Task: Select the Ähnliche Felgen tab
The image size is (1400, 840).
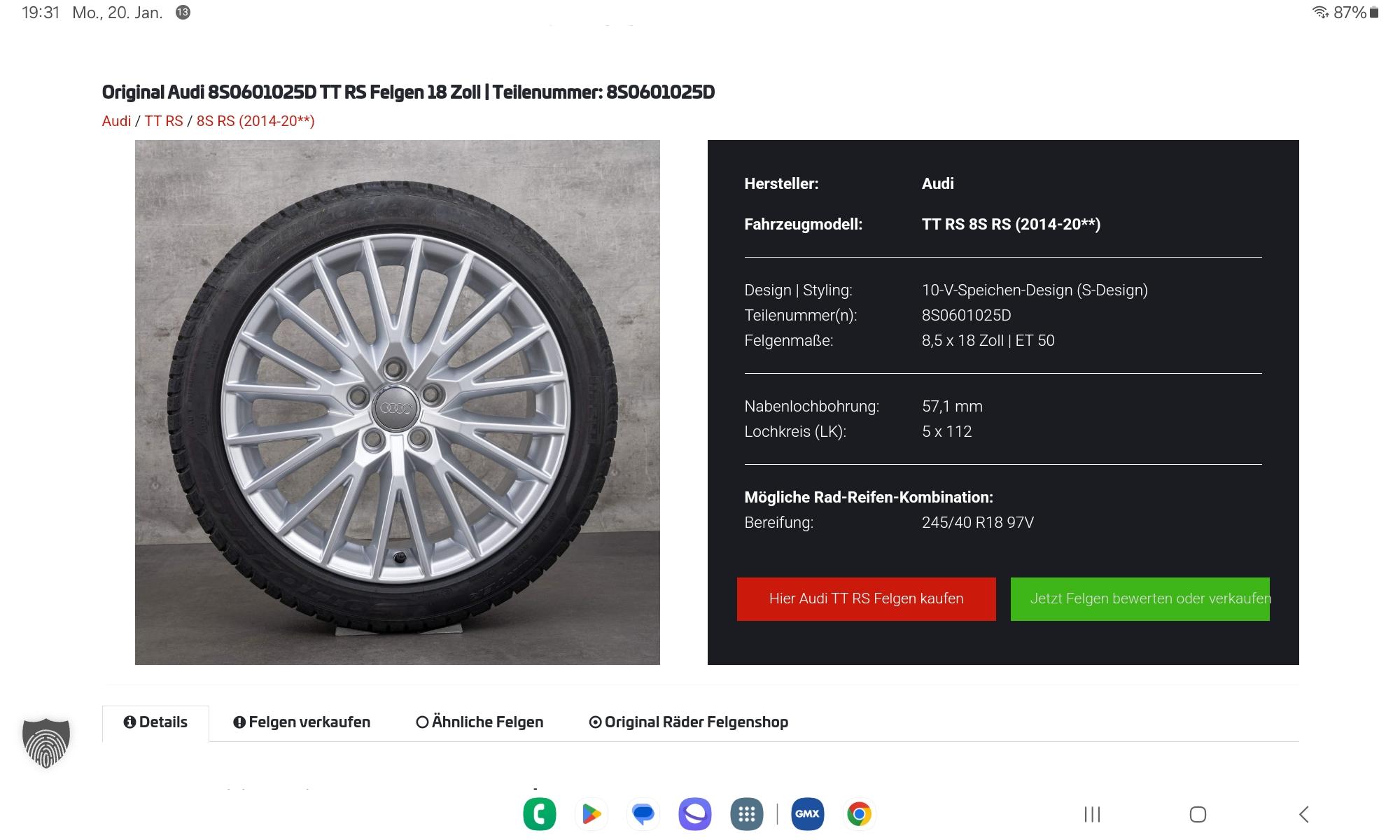Action: click(x=479, y=722)
